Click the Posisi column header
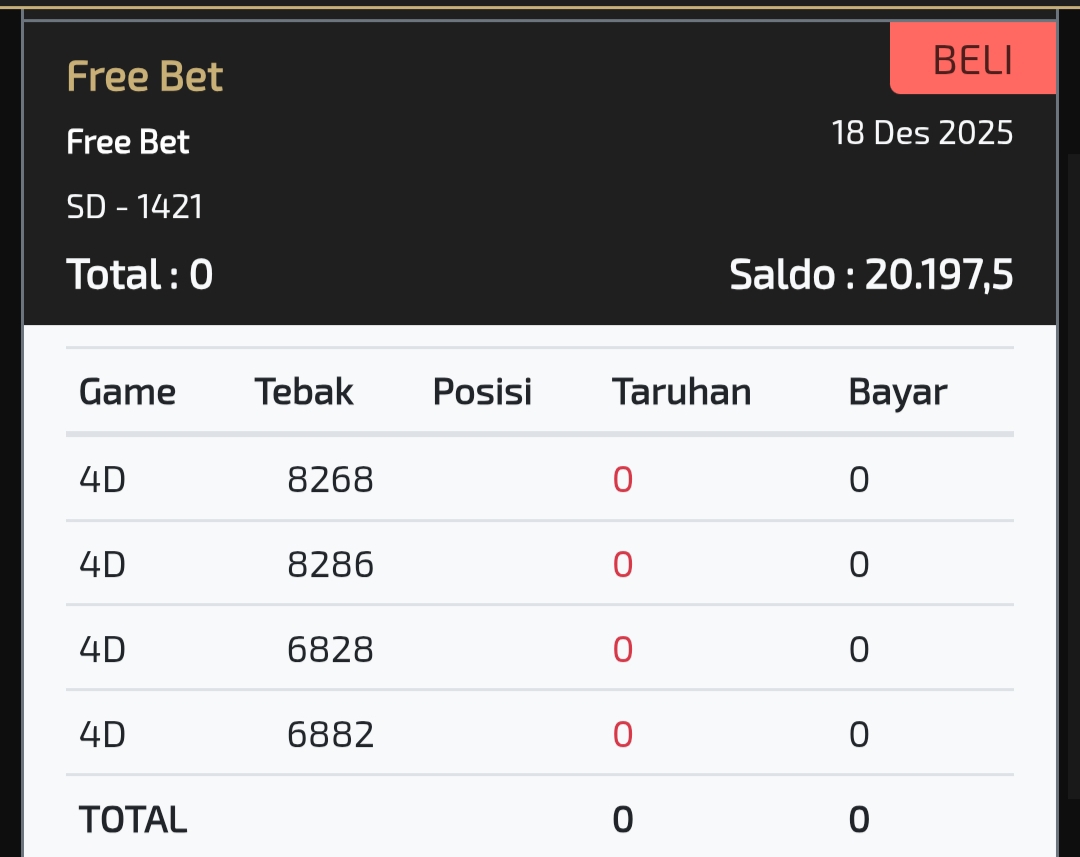The height and width of the screenshot is (857, 1080). point(482,392)
